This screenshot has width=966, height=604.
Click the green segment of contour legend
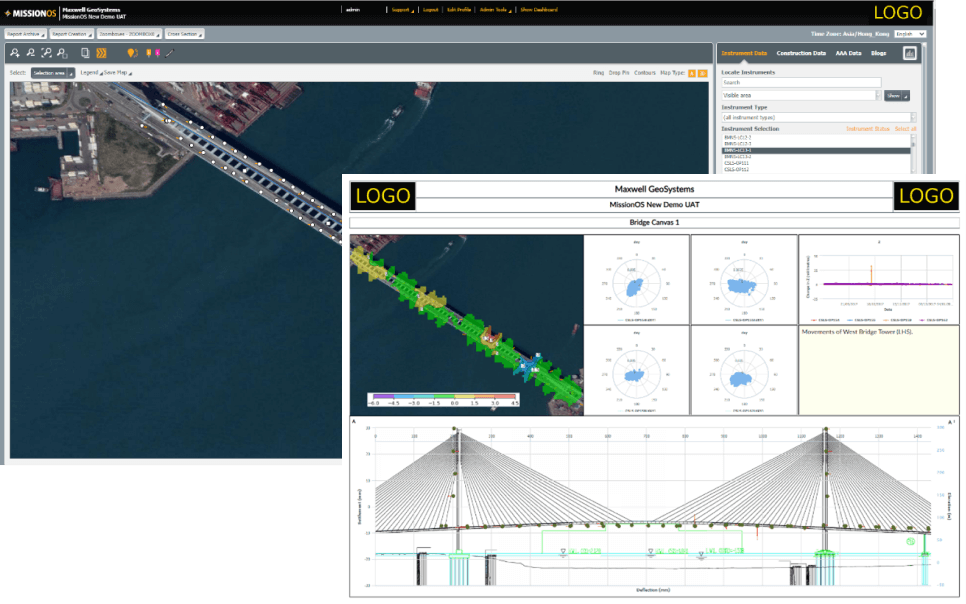click(x=444, y=398)
